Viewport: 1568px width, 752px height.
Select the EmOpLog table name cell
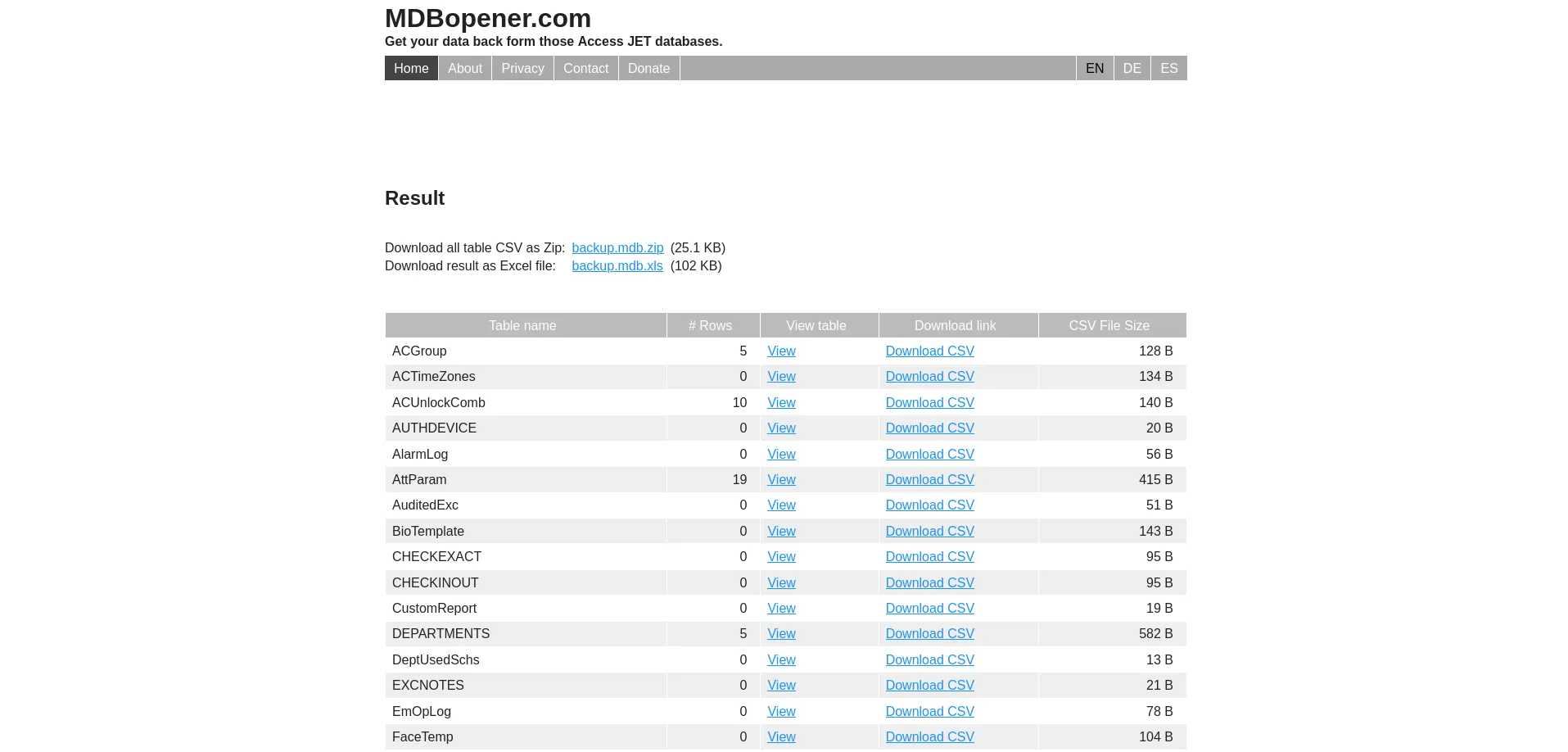coord(526,711)
